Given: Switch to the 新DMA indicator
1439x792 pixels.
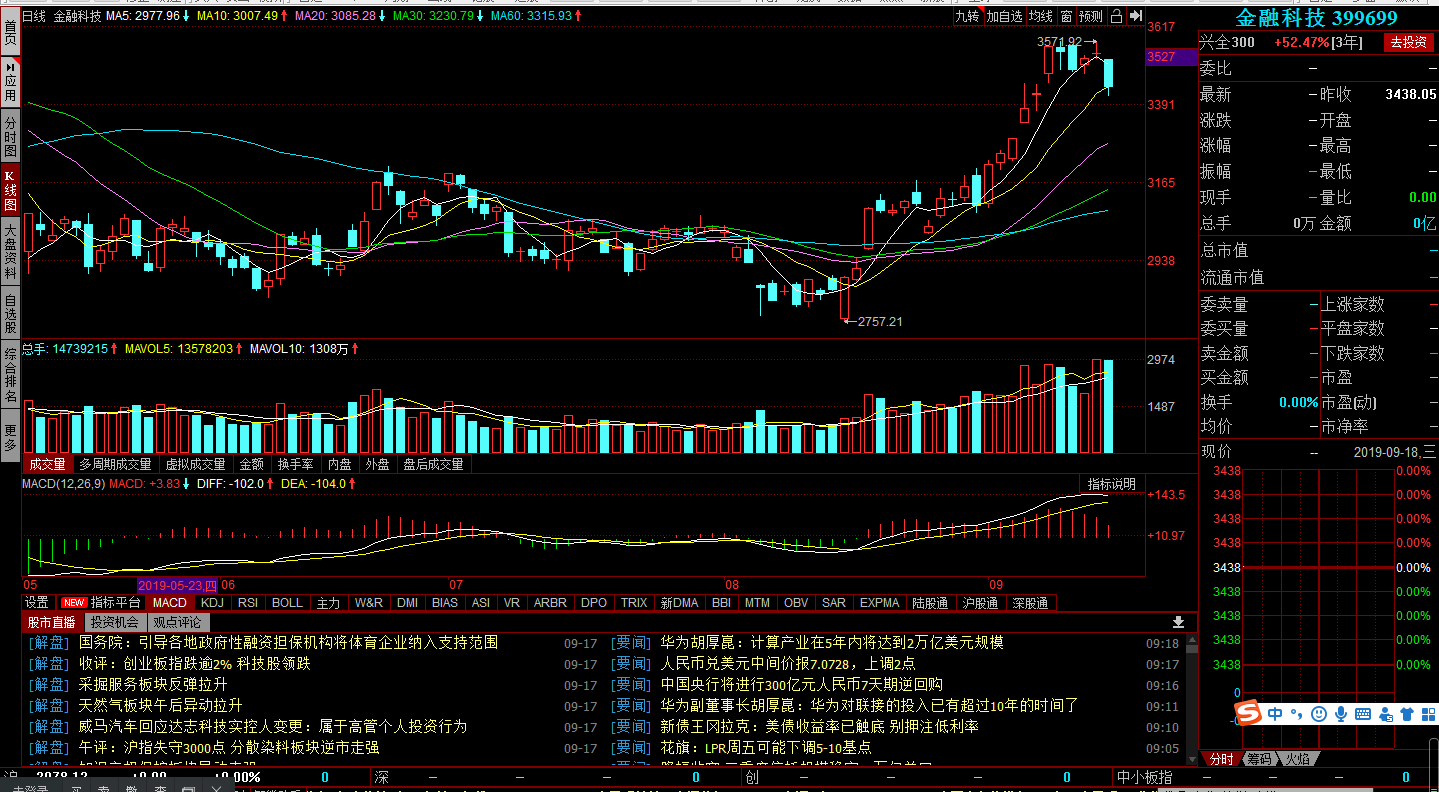Looking at the screenshot, I should click(x=679, y=603).
